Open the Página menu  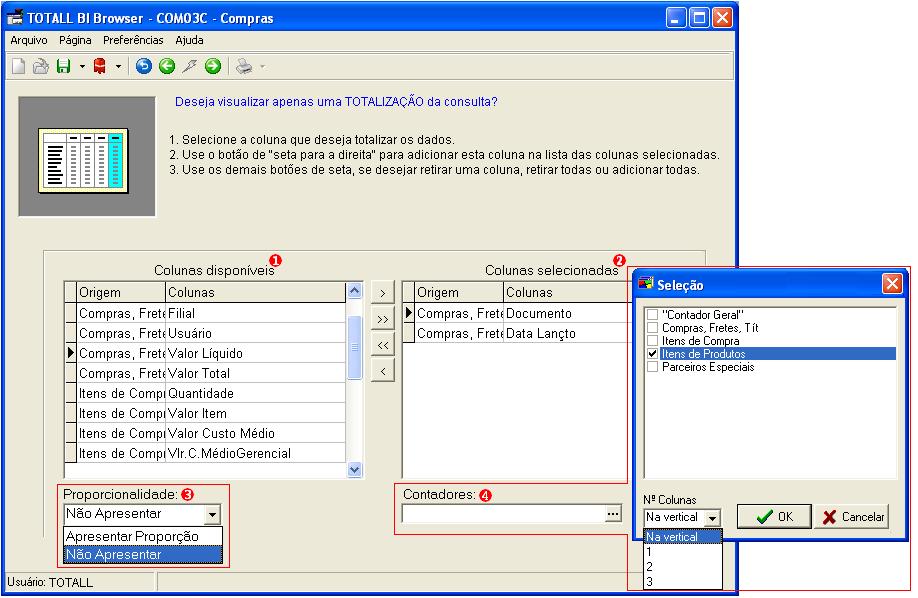75,40
